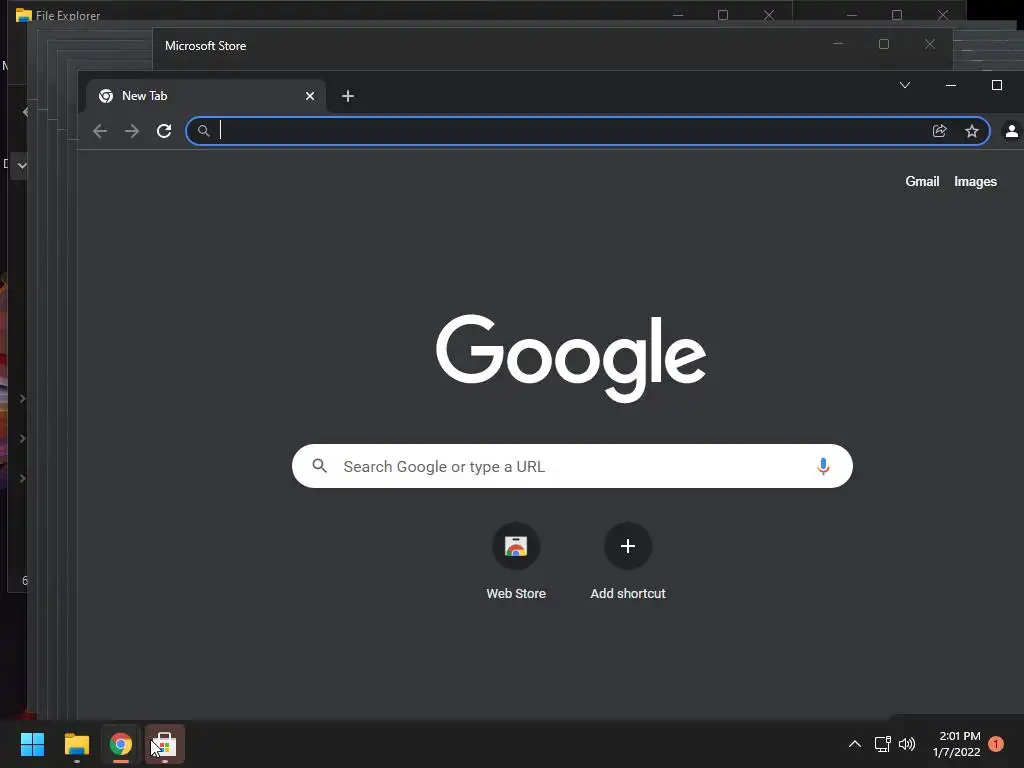Minimize the Microsoft Store window
The width and height of the screenshot is (1024, 768).
[x=838, y=44]
